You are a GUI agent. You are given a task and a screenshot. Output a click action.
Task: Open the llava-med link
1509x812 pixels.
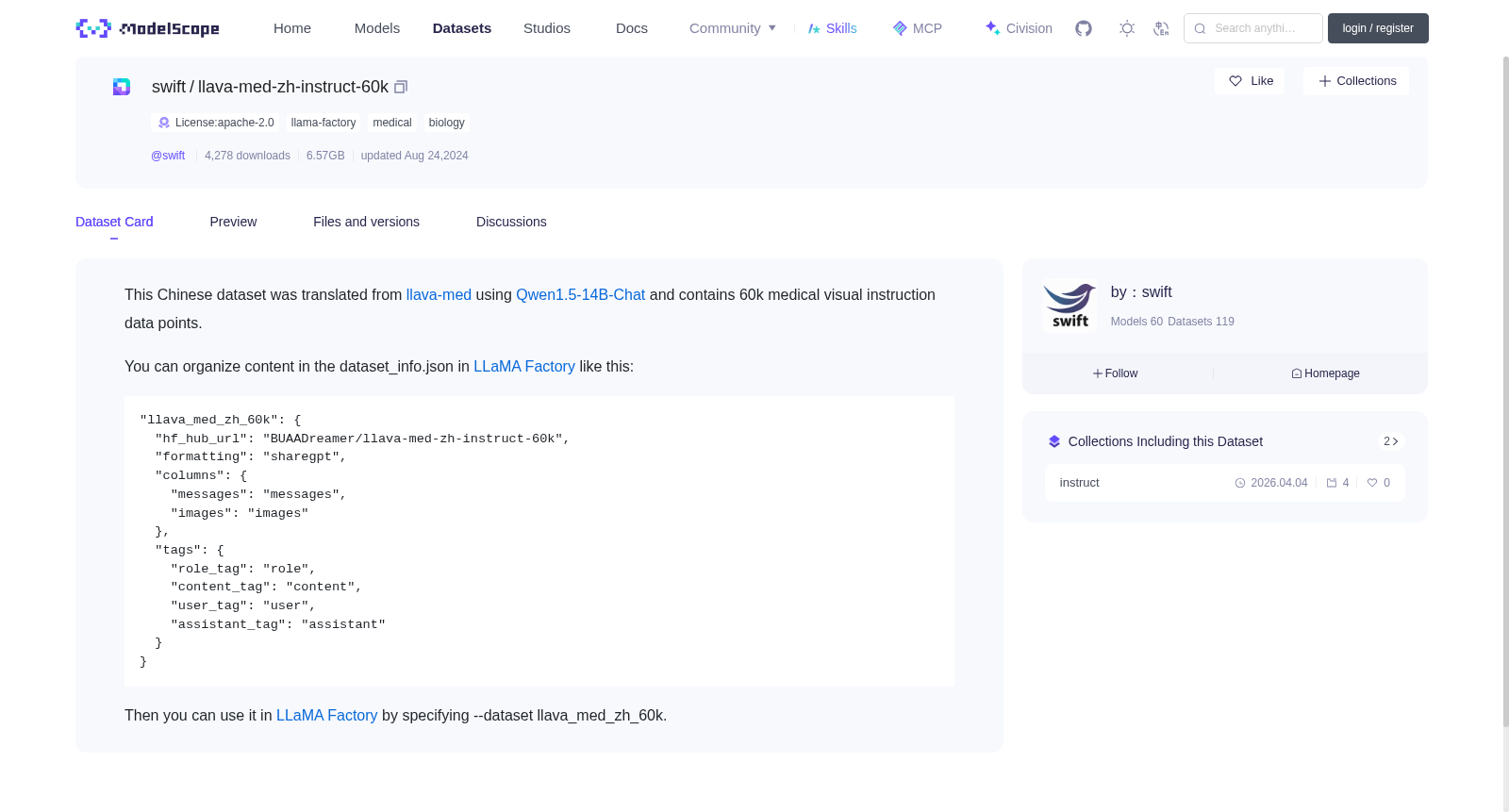pyautogui.click(x=439, y=295)
